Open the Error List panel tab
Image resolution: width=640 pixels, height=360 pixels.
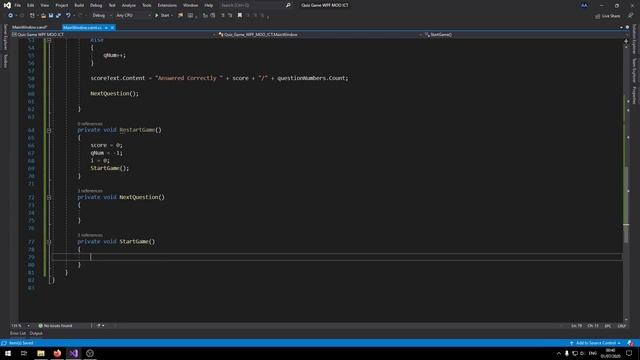coord(18,333)
